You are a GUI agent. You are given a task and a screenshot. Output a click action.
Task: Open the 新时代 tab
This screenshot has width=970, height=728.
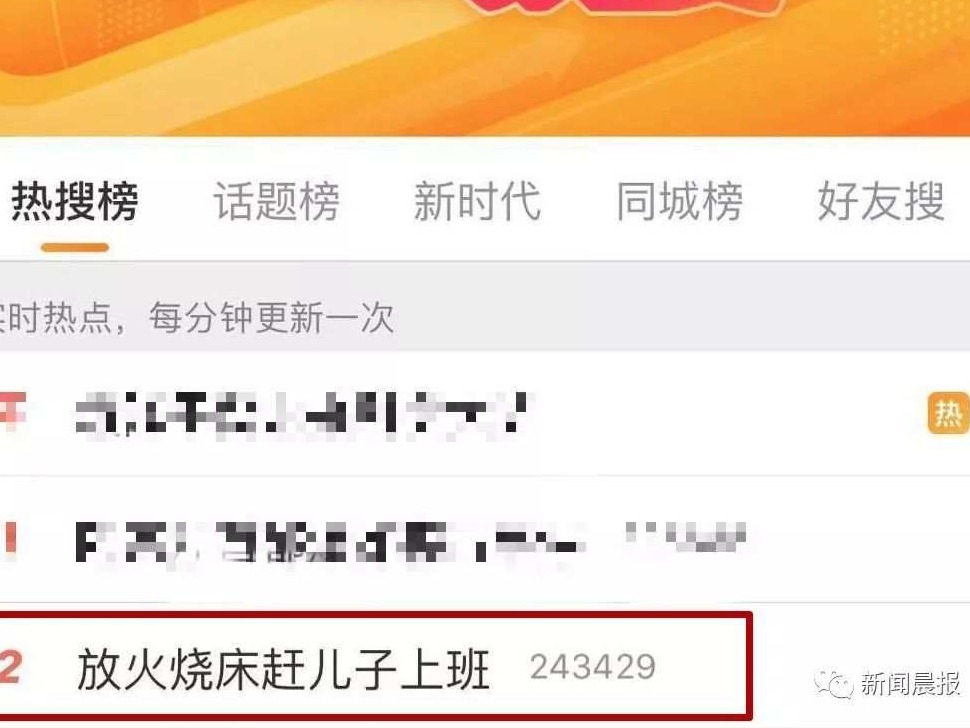(x=478, y=201)
